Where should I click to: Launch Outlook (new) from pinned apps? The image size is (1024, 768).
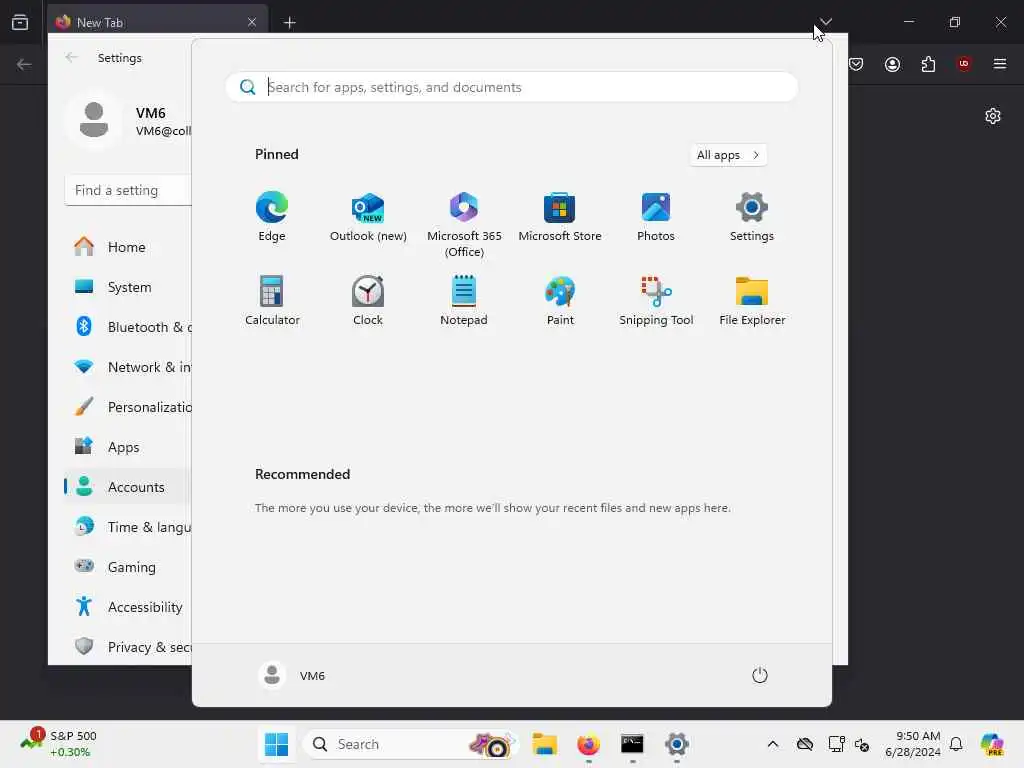click(x=368, y=217)
